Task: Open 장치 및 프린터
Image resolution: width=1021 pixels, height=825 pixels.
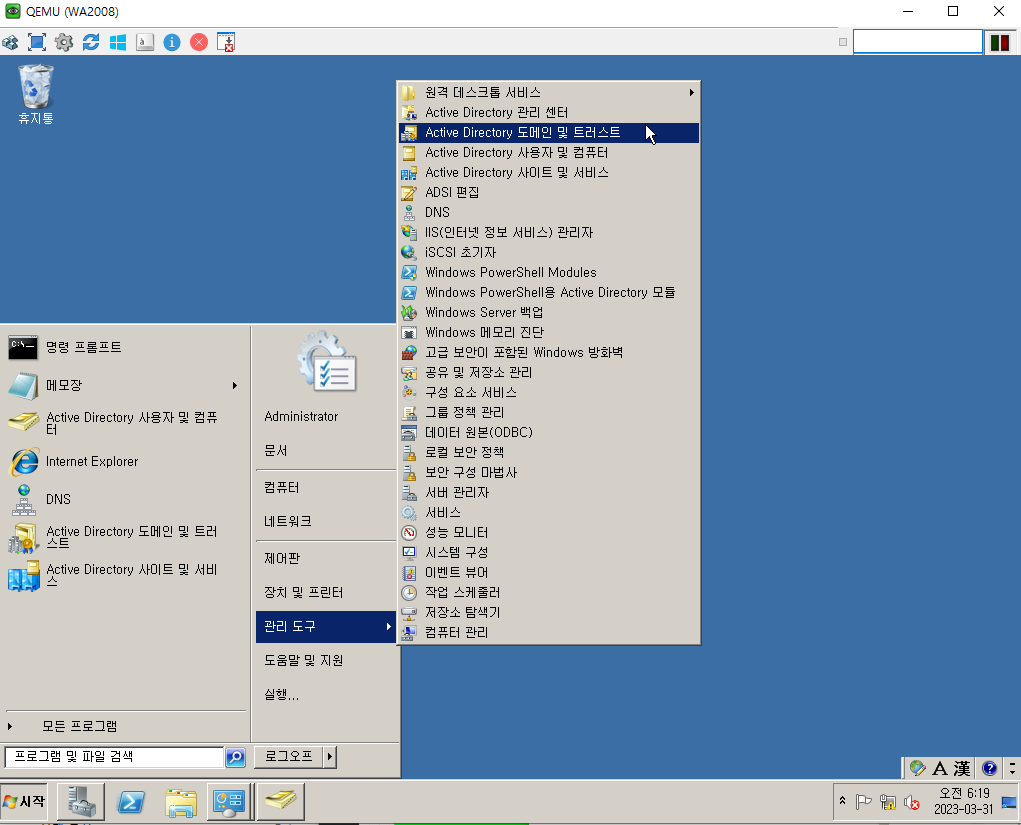Action: pos(326,593)
